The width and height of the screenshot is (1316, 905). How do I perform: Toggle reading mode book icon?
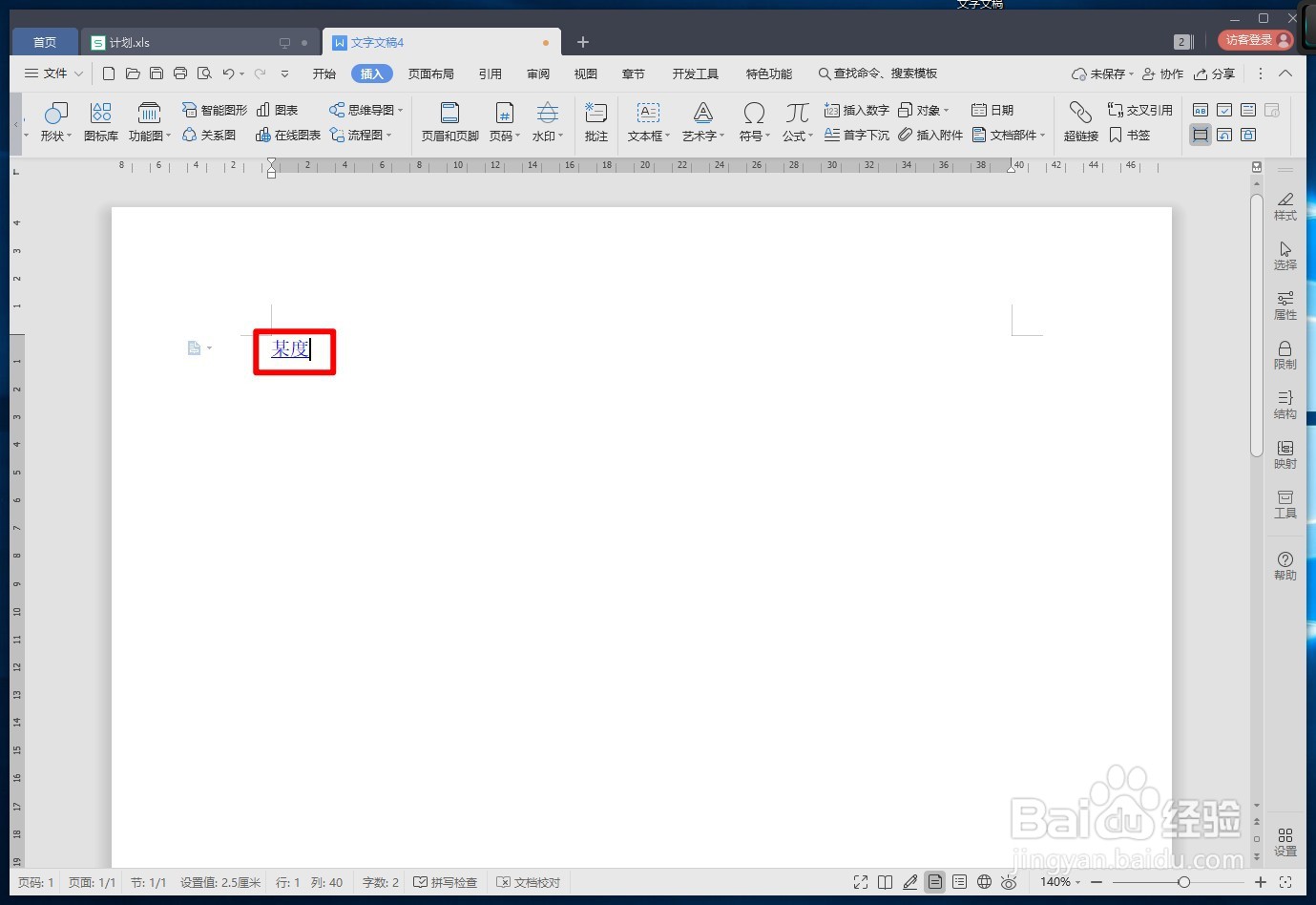pyautogui.click(x=886, y=882)
